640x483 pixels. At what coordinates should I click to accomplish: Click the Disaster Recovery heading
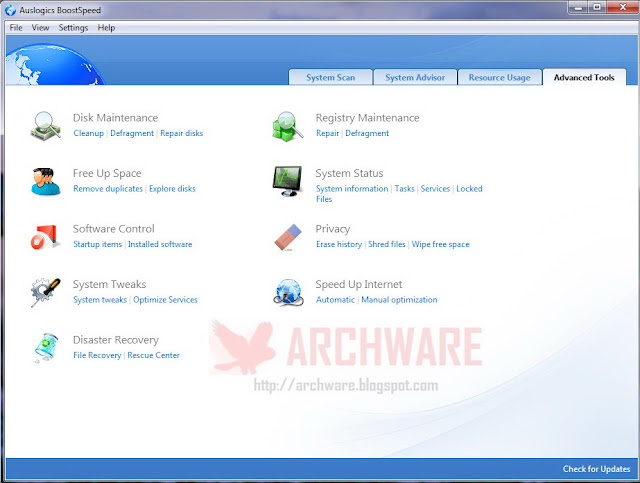pos(116,340)
